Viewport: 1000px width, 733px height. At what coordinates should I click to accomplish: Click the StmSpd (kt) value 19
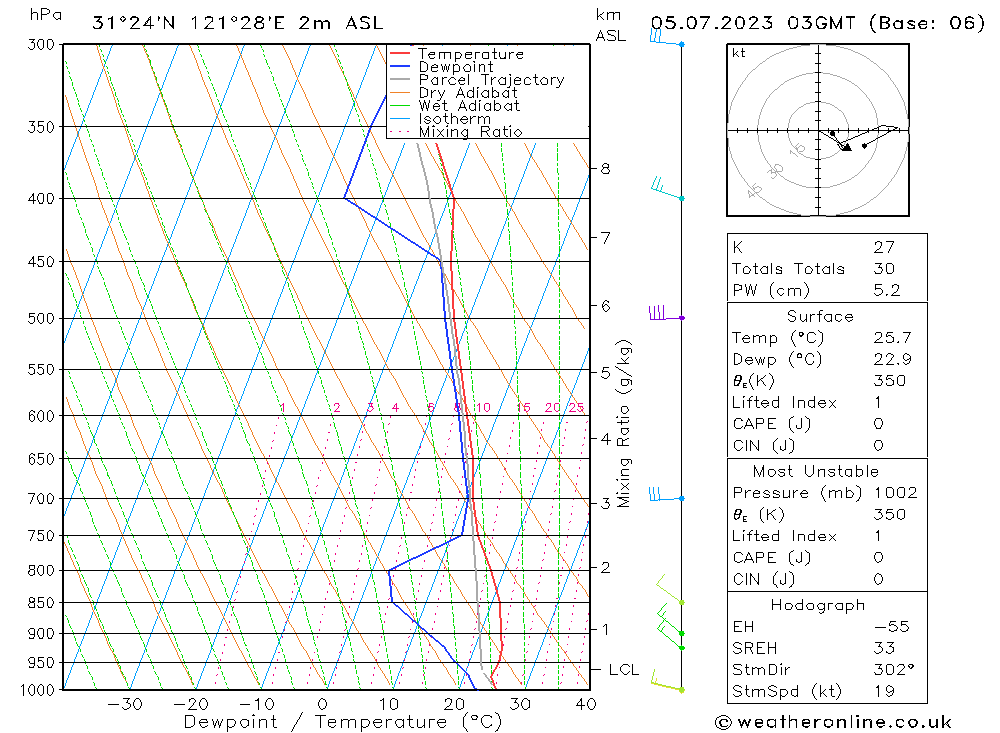[x=884, y=691]
